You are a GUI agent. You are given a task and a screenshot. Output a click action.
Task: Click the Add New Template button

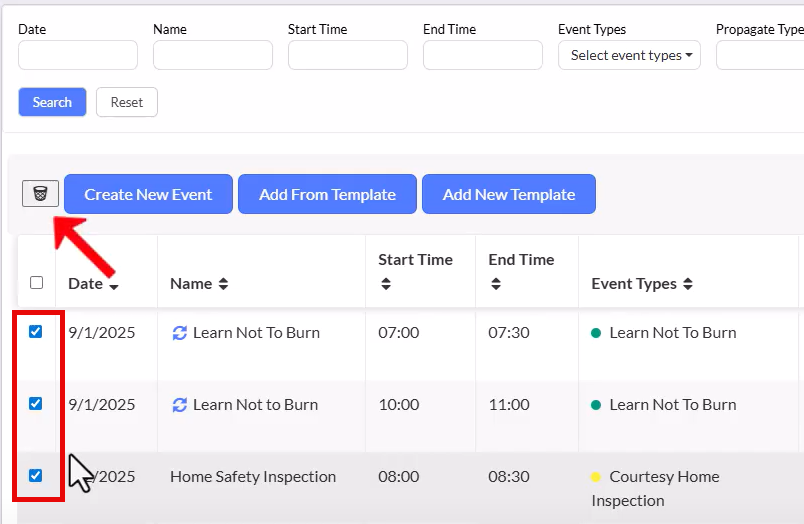click(x=508, y=194)
